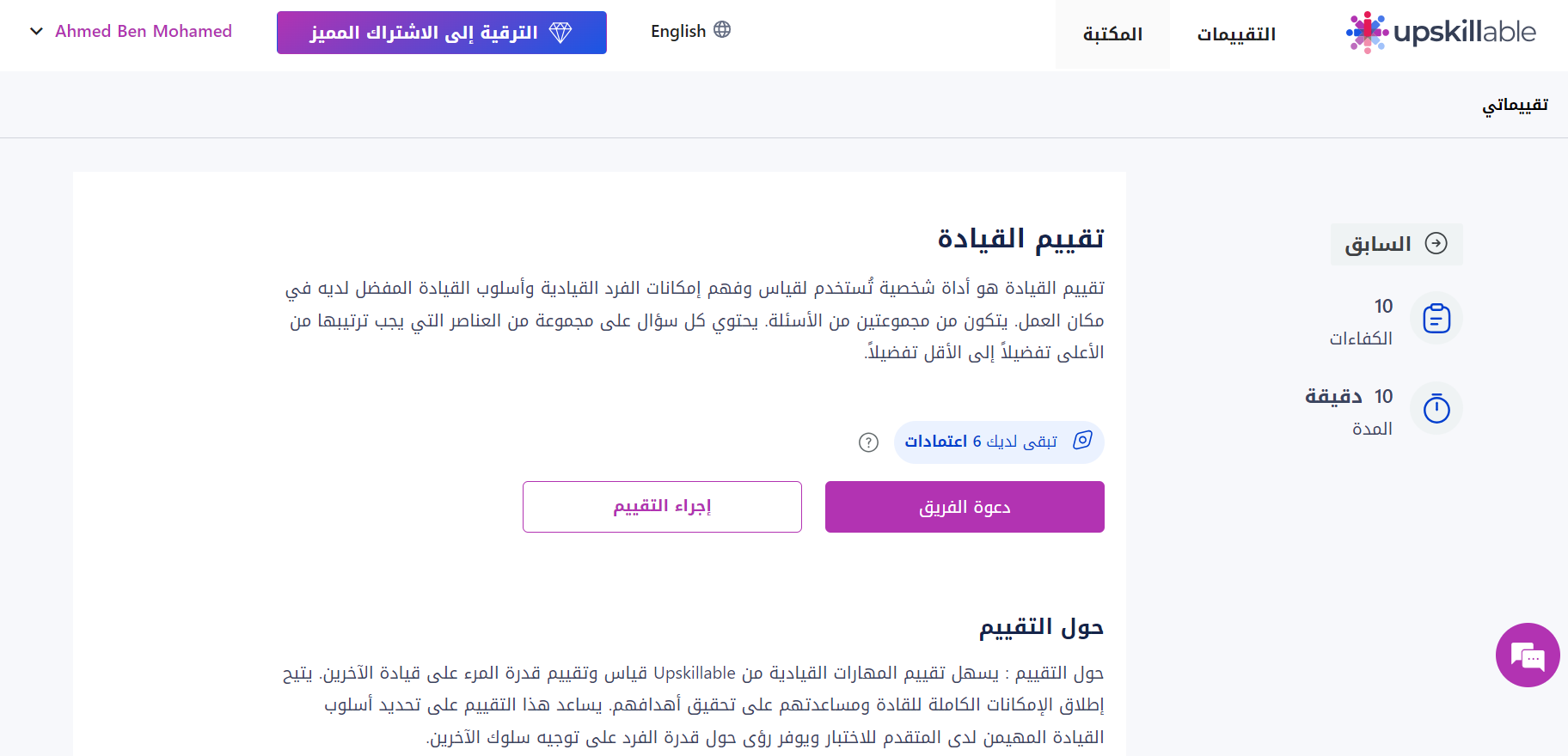
Task: Open the التقييمات tab
Action: pos(1236,34)
